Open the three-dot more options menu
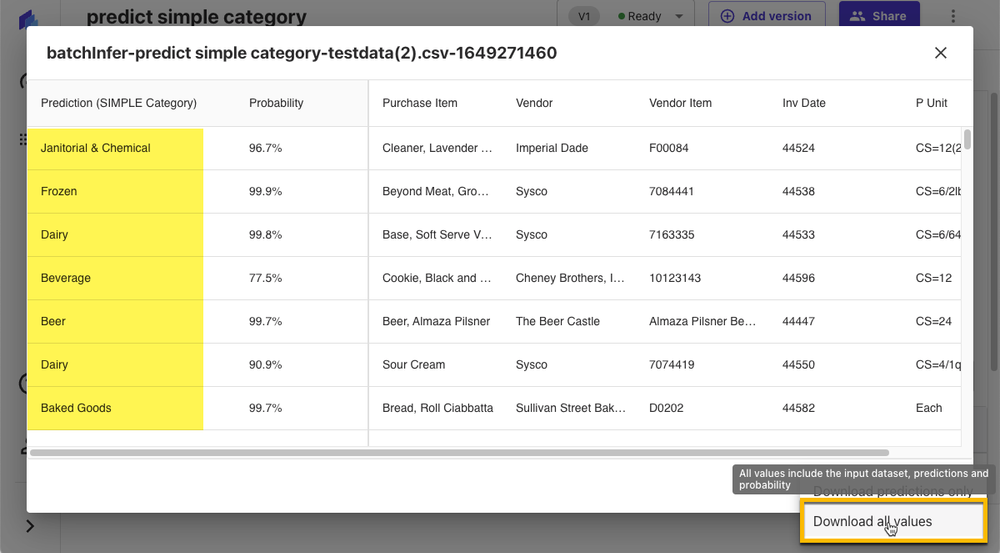 (953, 16)
